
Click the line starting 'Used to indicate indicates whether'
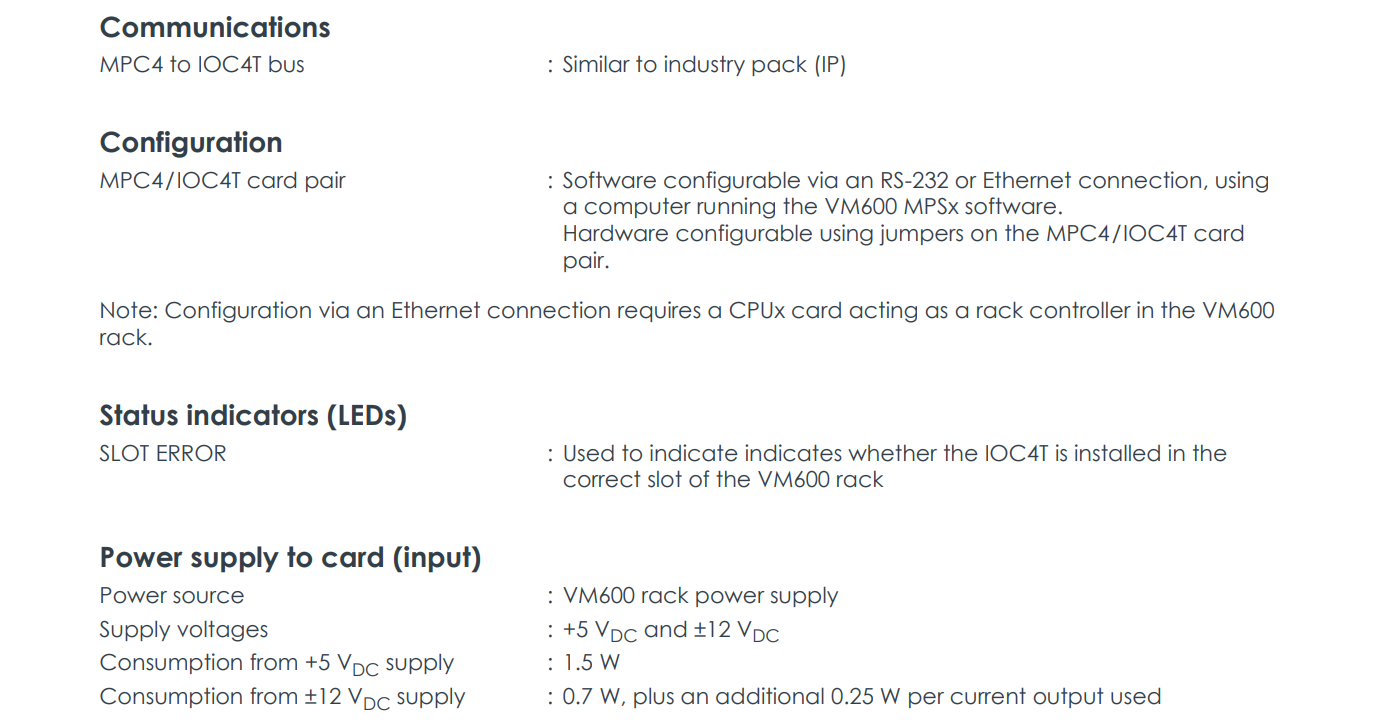[x=894, y=454]
